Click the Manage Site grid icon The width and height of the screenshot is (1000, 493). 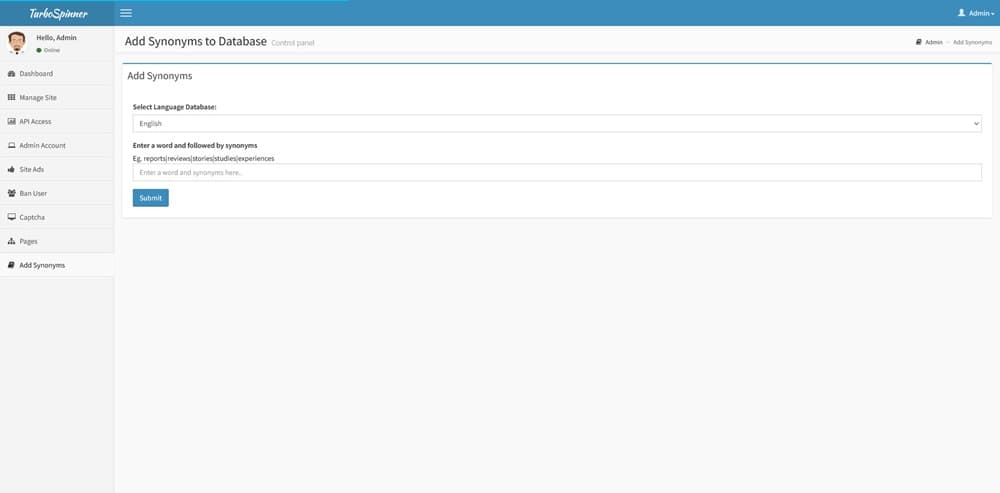(11, 98)
